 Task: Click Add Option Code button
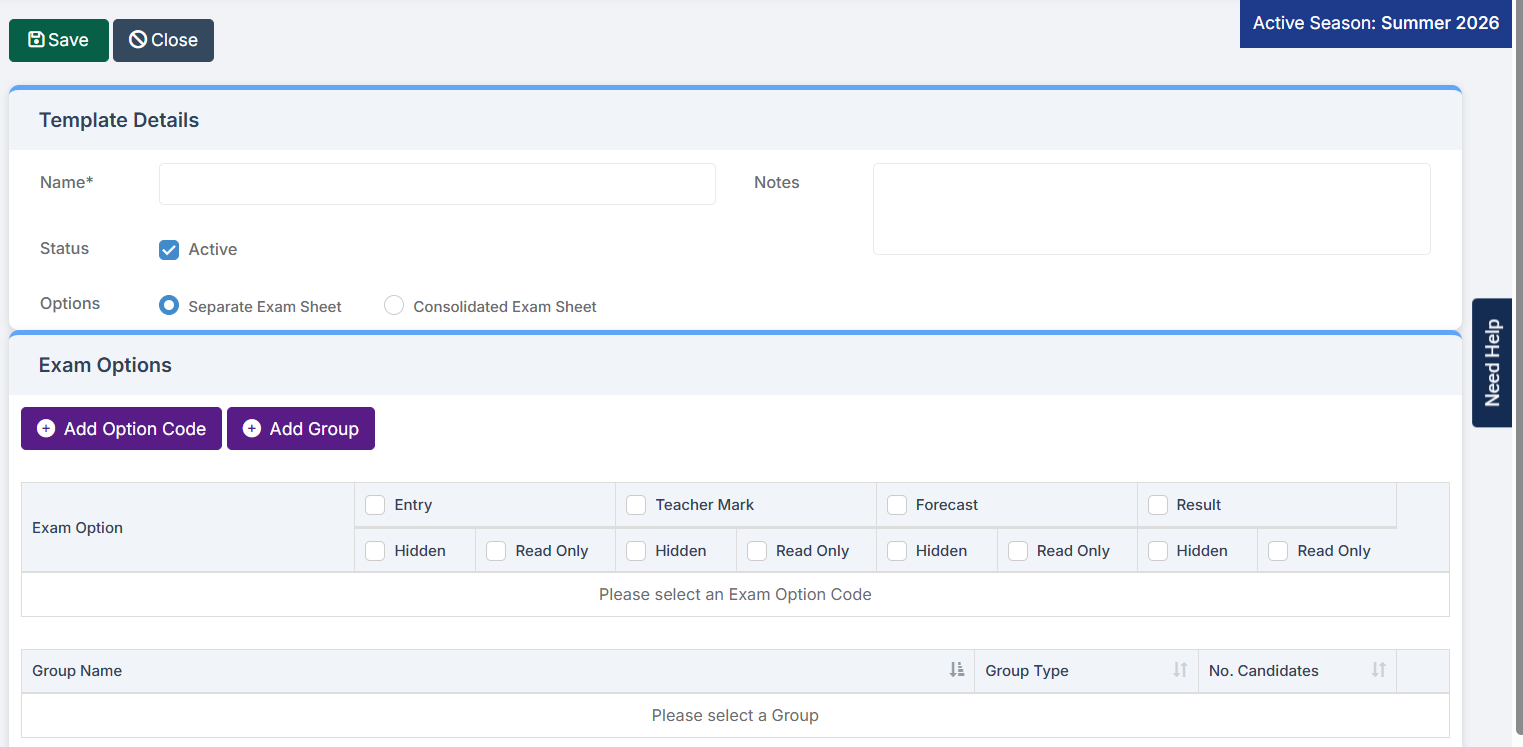[x=121, y=429]
